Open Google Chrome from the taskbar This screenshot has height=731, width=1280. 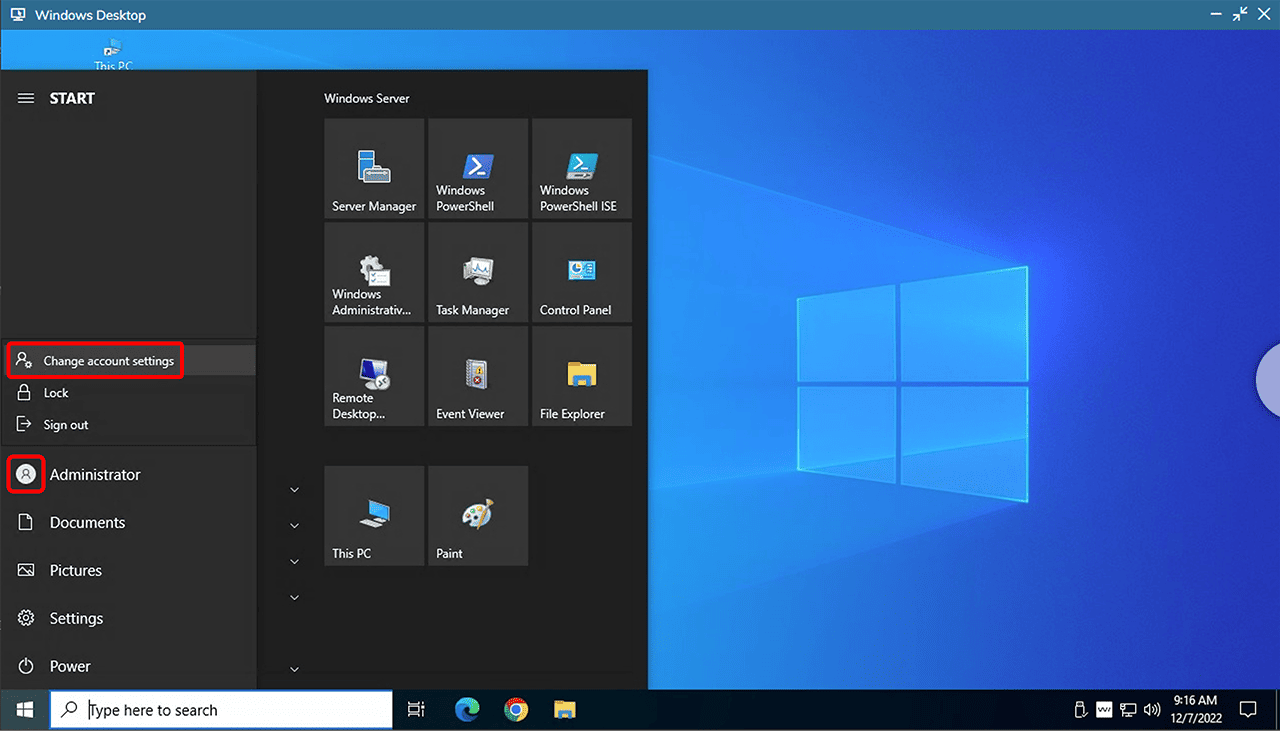click(516, 710)
